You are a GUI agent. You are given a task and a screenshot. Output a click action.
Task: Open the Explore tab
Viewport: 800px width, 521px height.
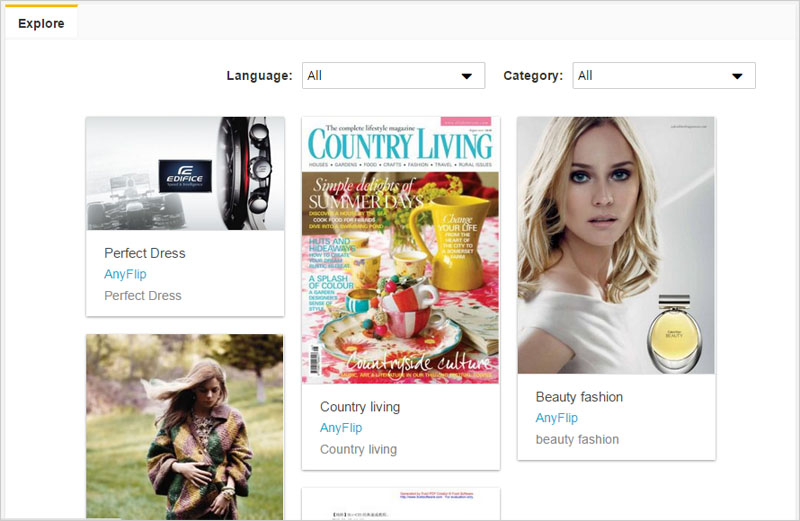(x=41, y=23)
